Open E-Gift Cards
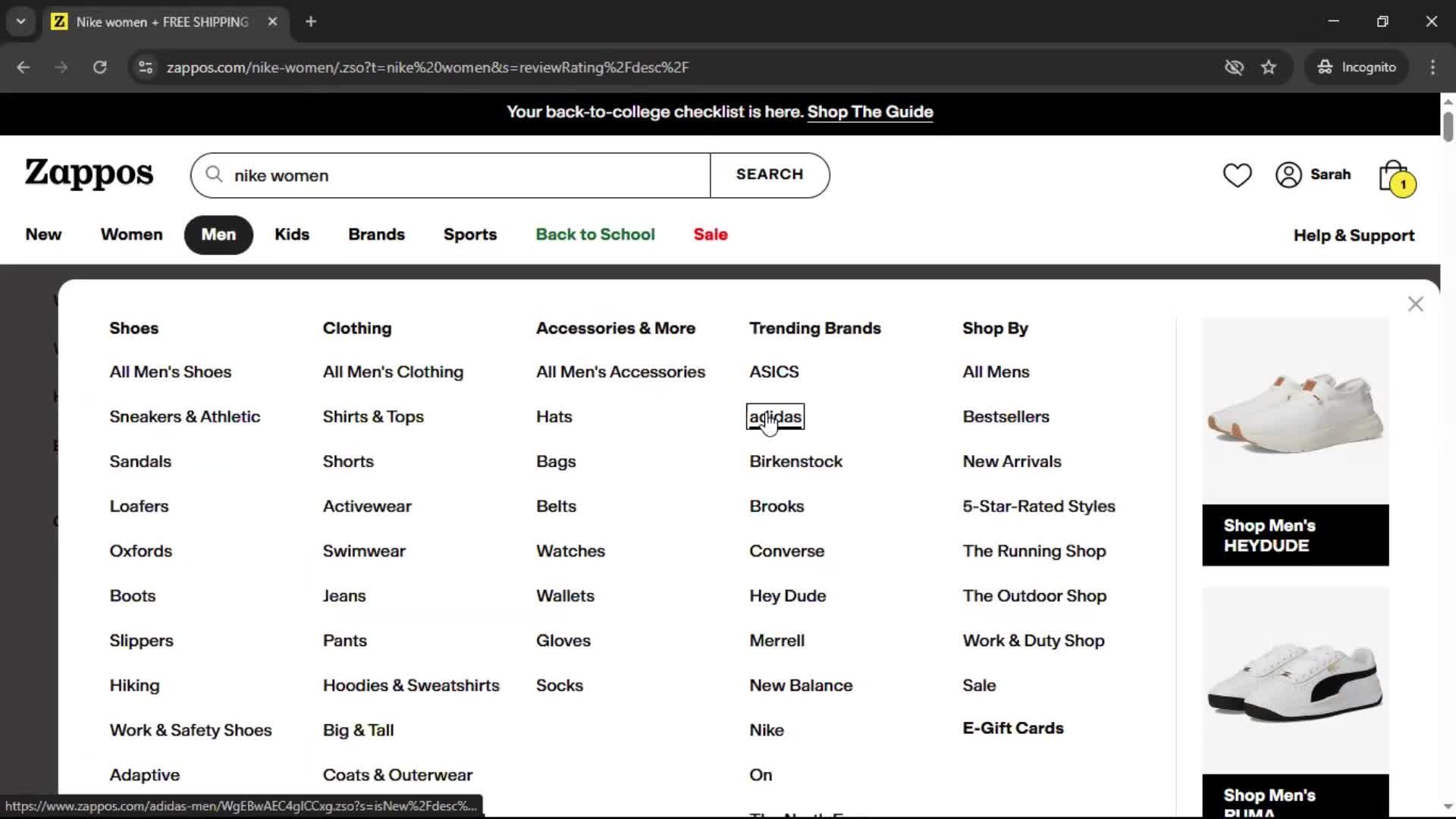This screenshot has width=1456, height=819. [x=1012, y=728]
